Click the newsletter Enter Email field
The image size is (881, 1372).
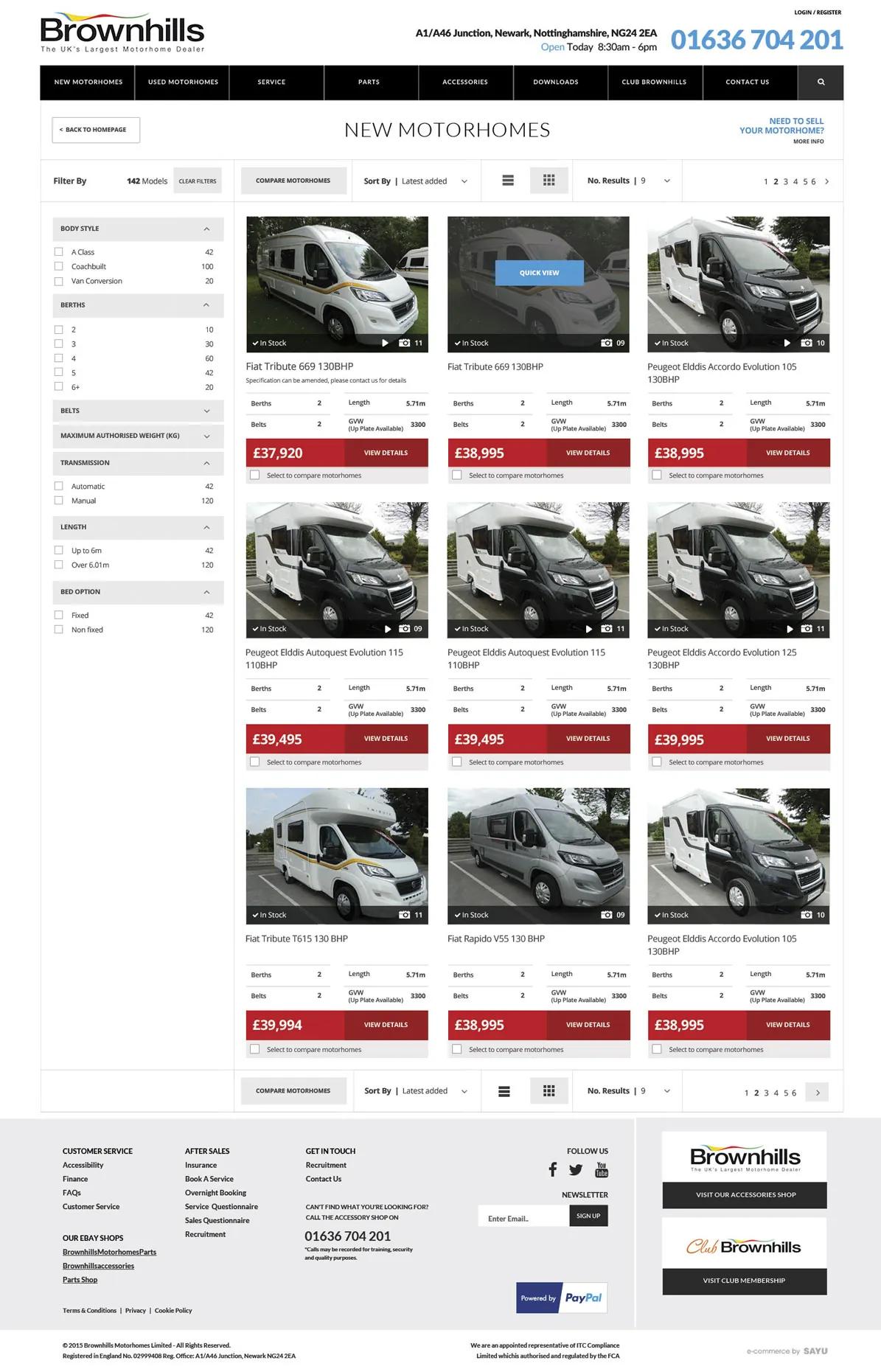523,1216
